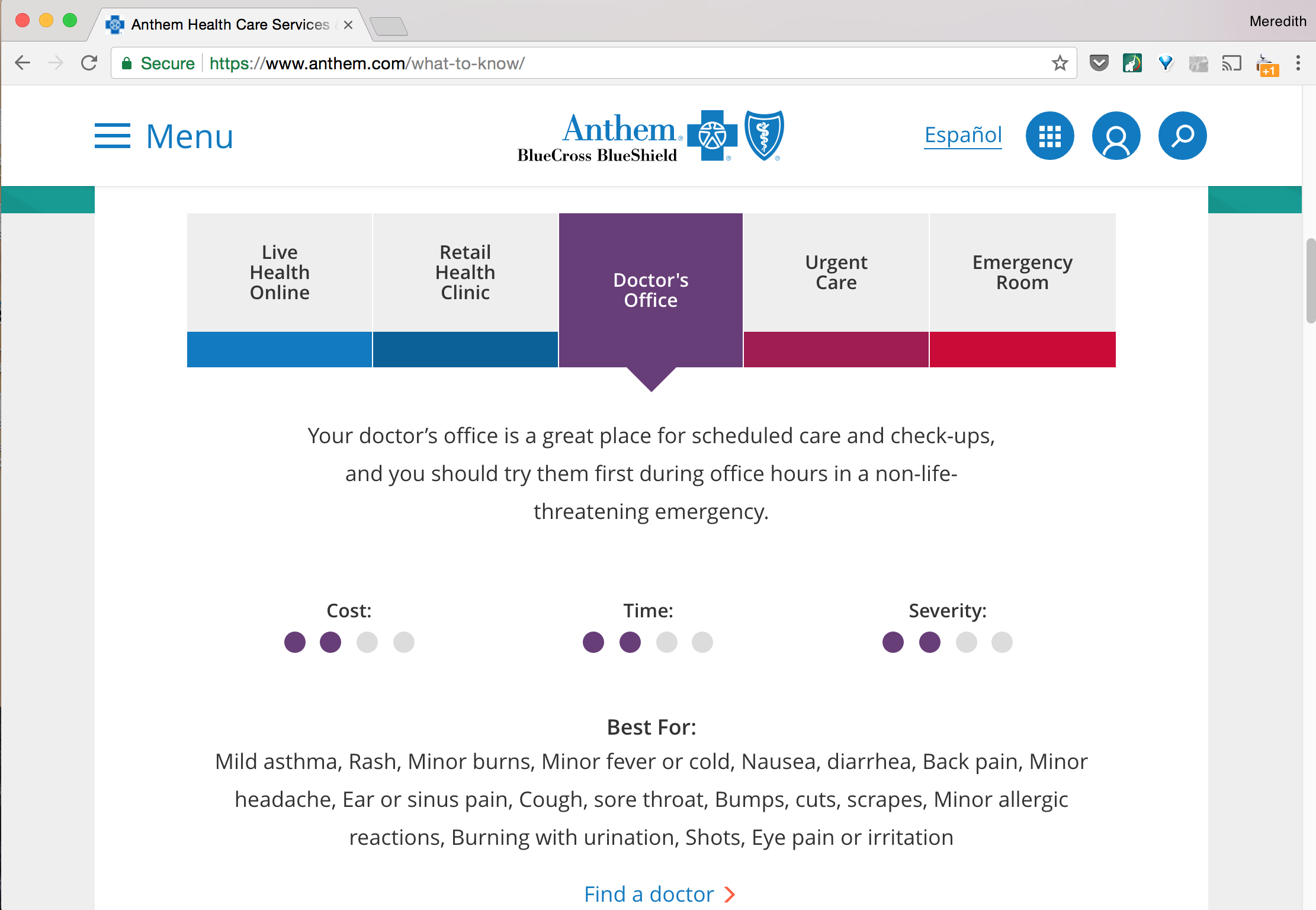Bookmark page with the star icon

(x=1060, y=63)
